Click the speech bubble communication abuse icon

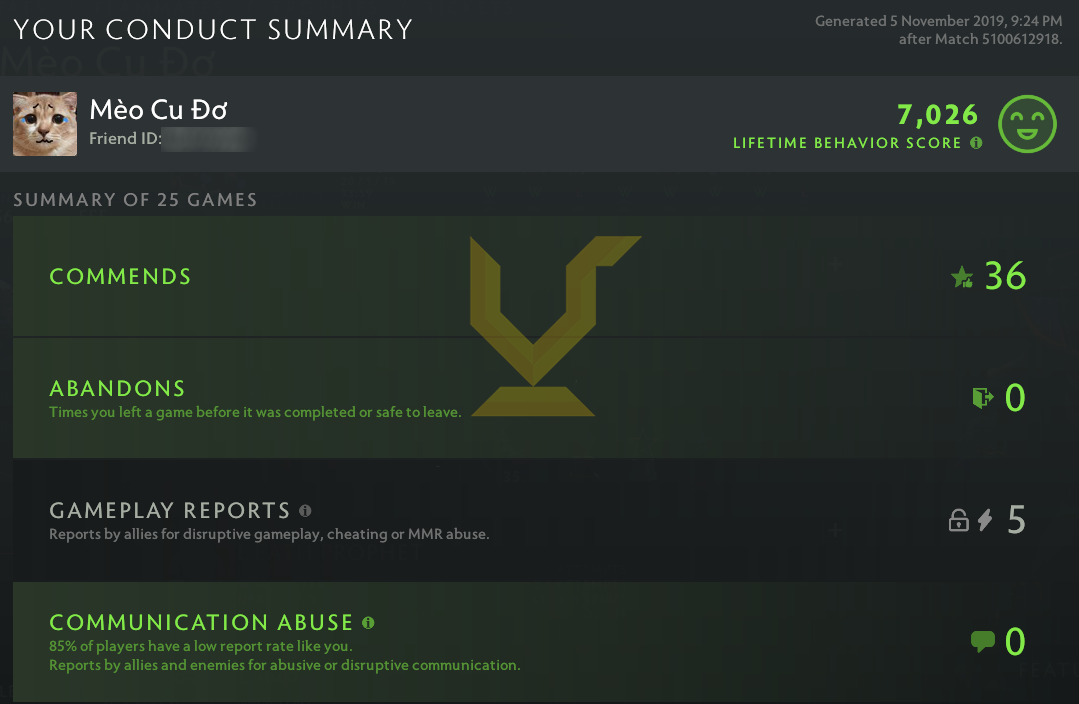click(985, 641)
